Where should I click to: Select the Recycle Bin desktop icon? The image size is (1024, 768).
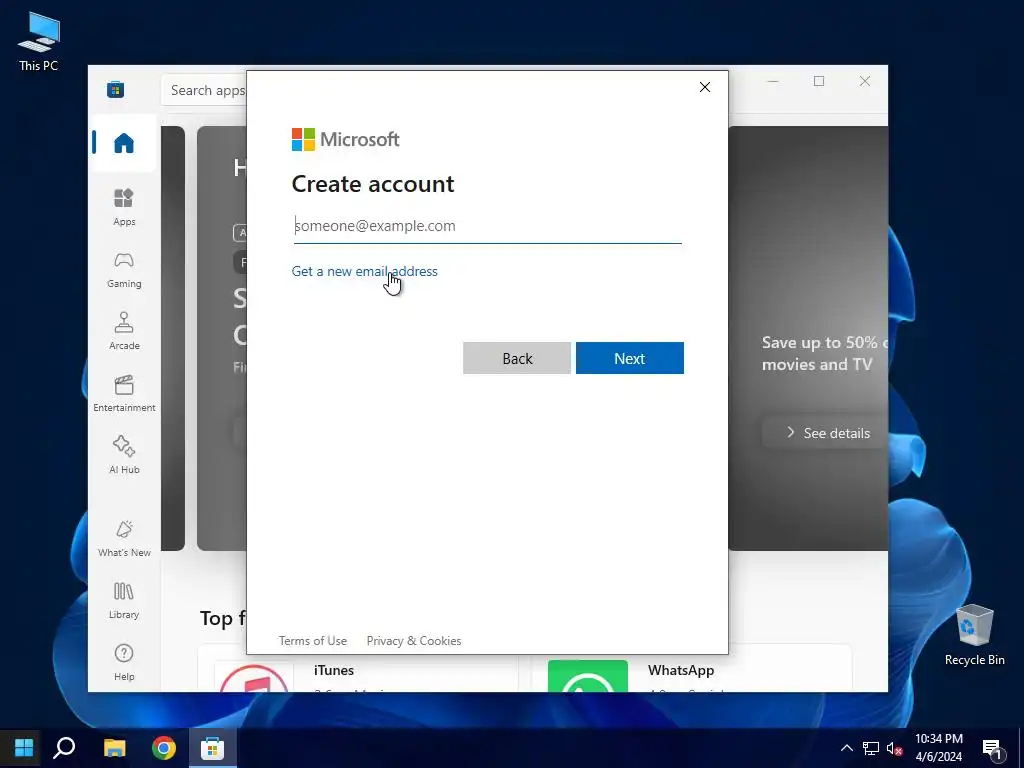[x=974, y=635]
